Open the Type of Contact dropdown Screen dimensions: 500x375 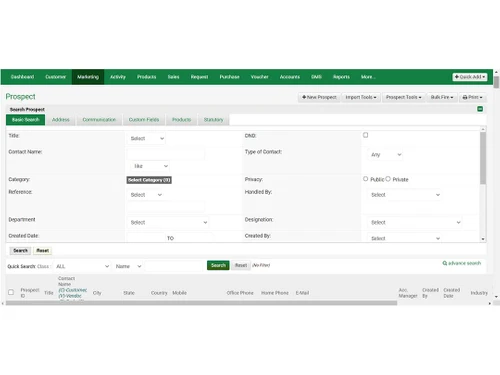[386, 155]
